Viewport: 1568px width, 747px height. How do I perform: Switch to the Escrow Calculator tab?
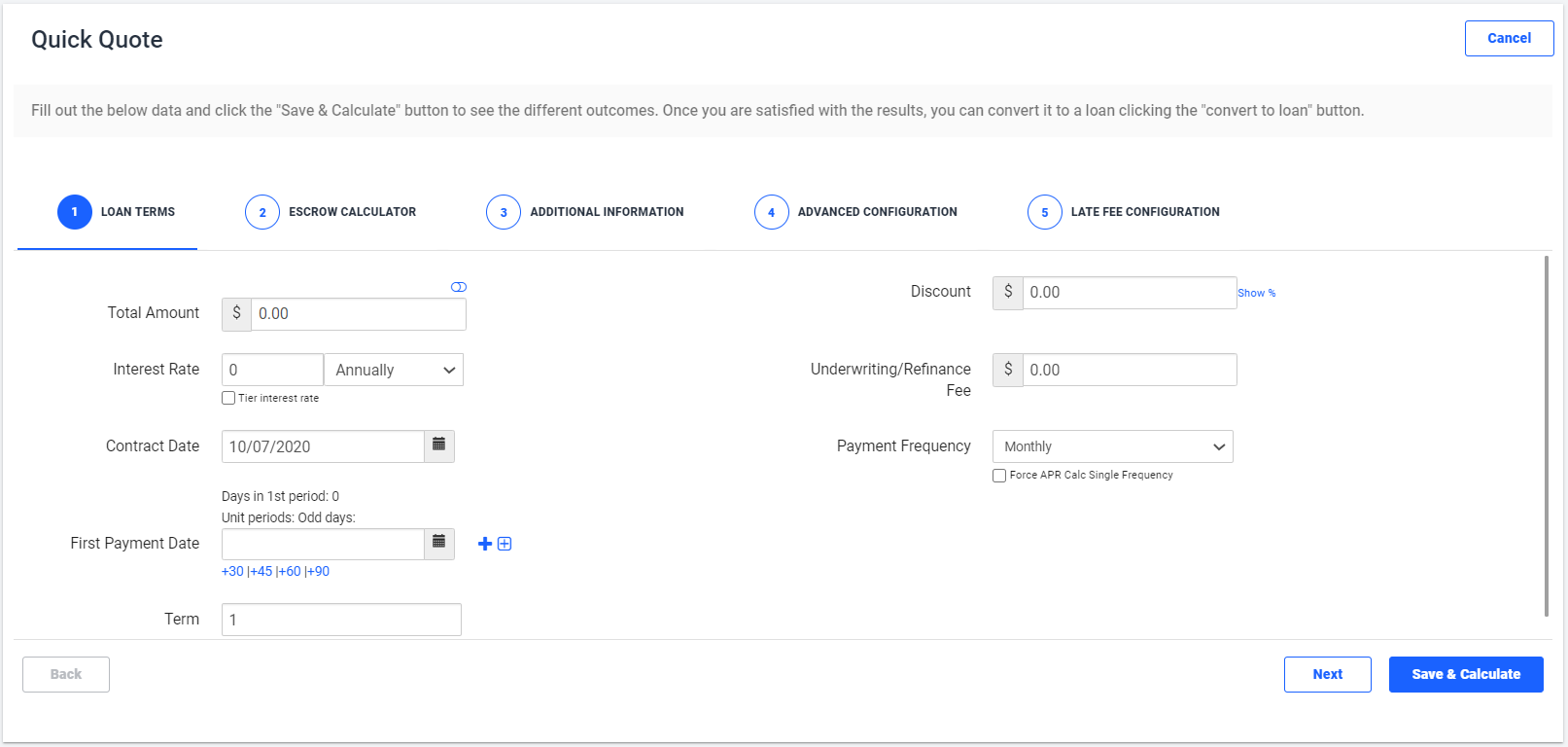pos(331,212)
